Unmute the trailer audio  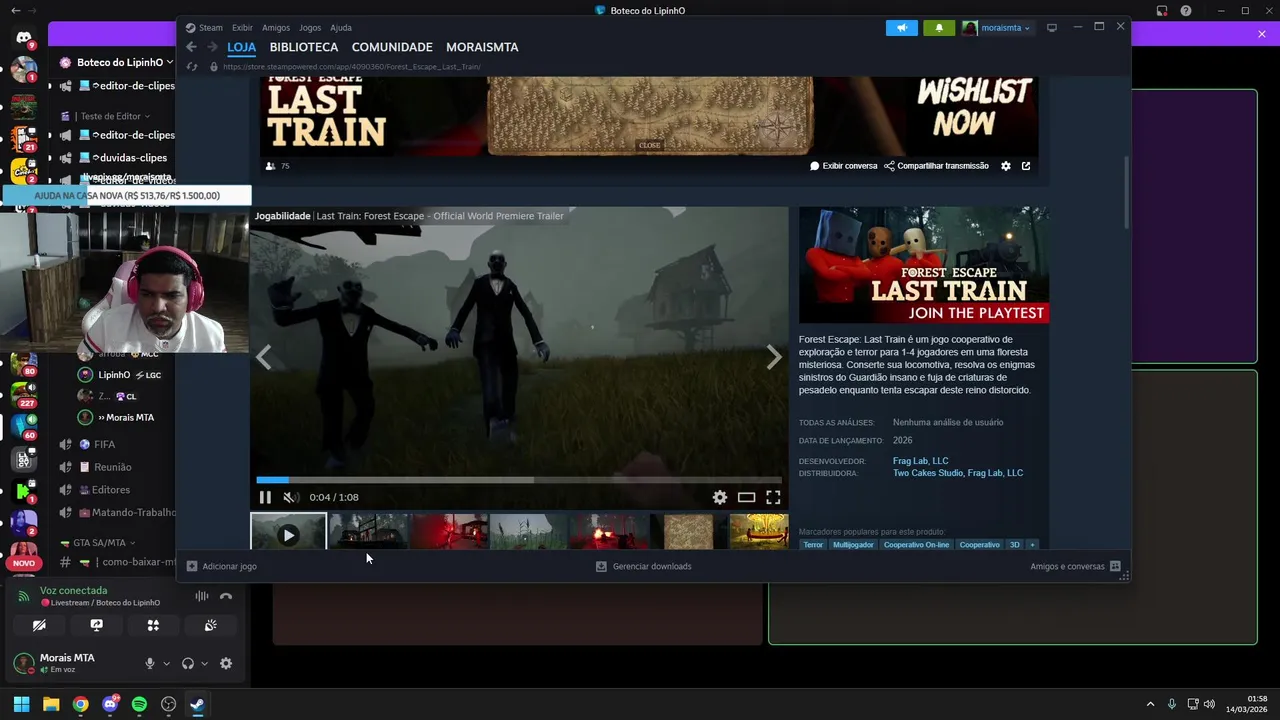(x=290, y=497)
